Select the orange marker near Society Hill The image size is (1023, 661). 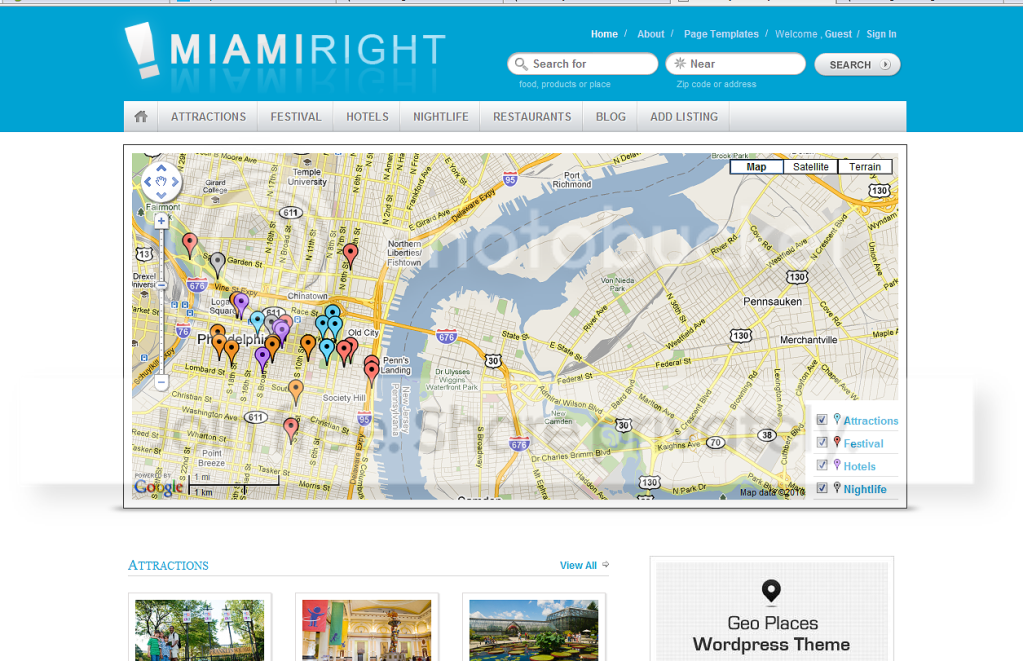click(296, 392)
